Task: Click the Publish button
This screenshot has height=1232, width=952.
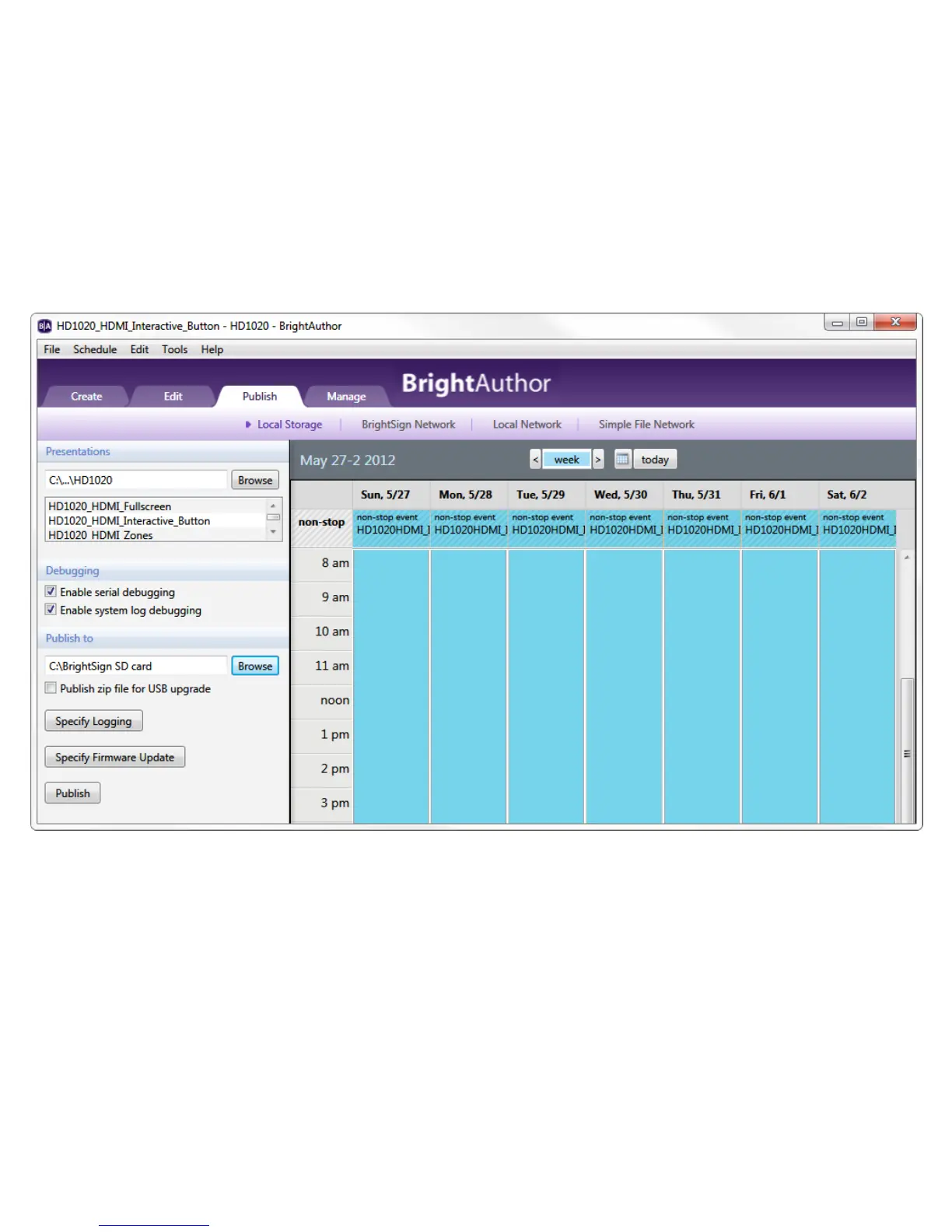Action: coord(72,793)
